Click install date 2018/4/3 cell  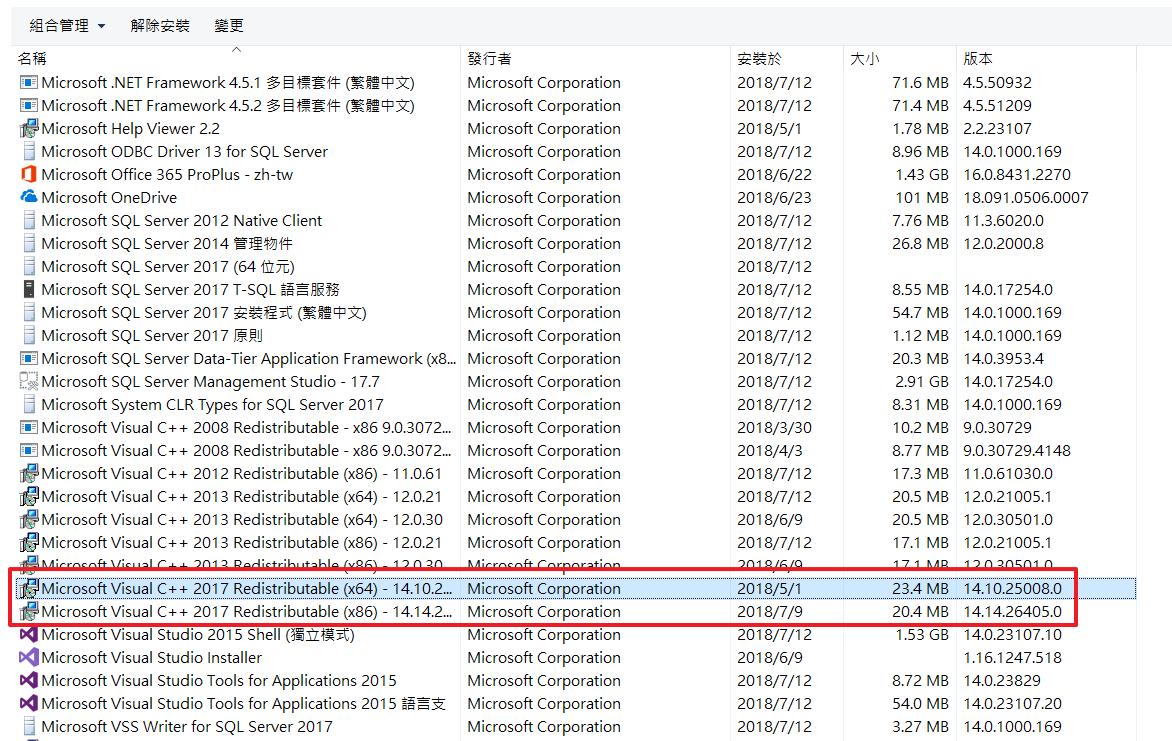pos(770,451)
